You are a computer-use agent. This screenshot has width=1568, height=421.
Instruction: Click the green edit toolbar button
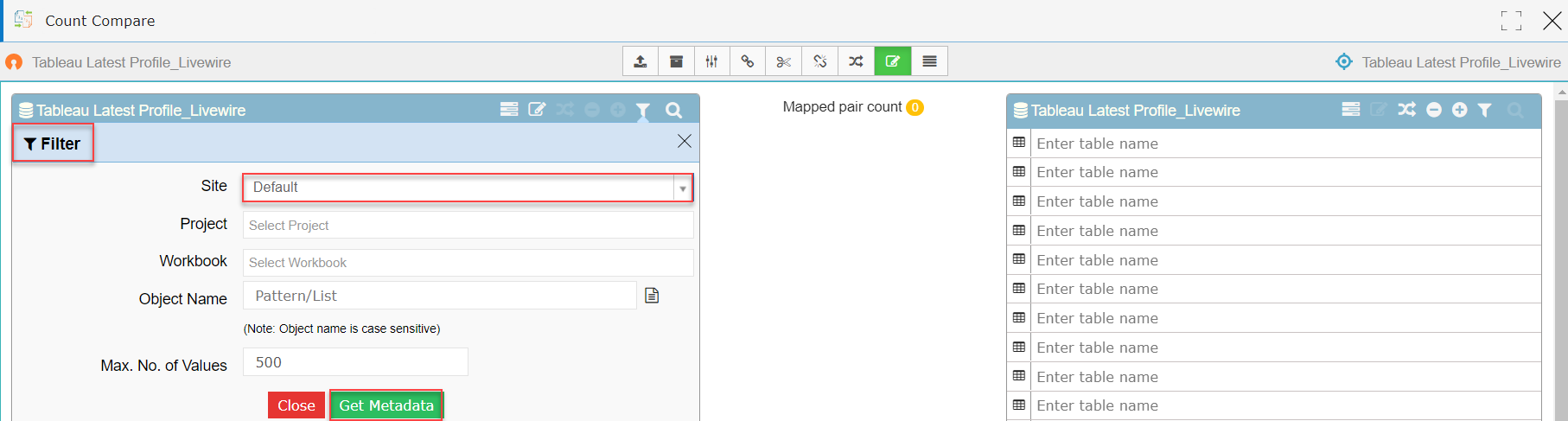coord(893,61)
